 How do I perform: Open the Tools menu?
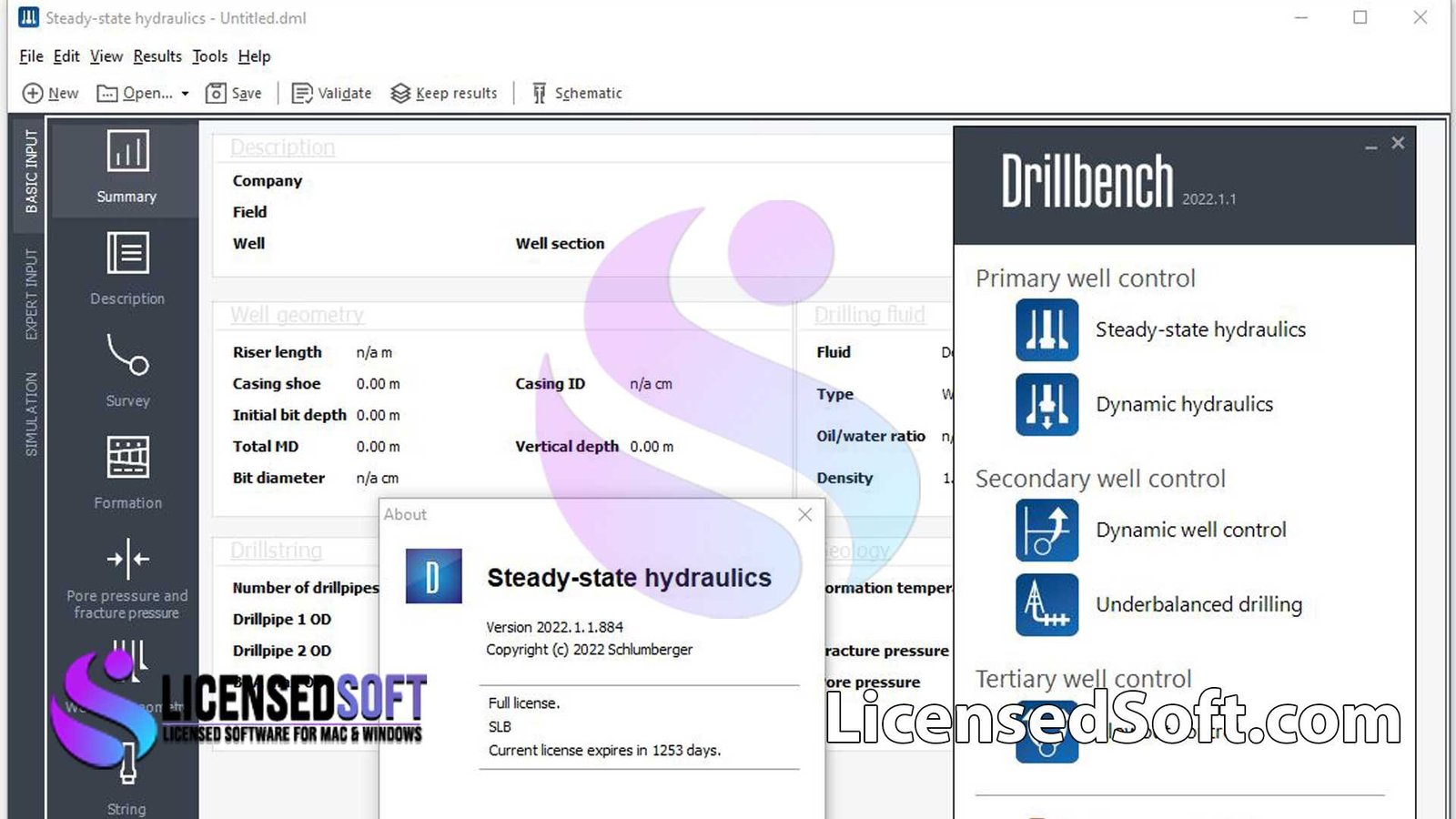tap(210, 56)
